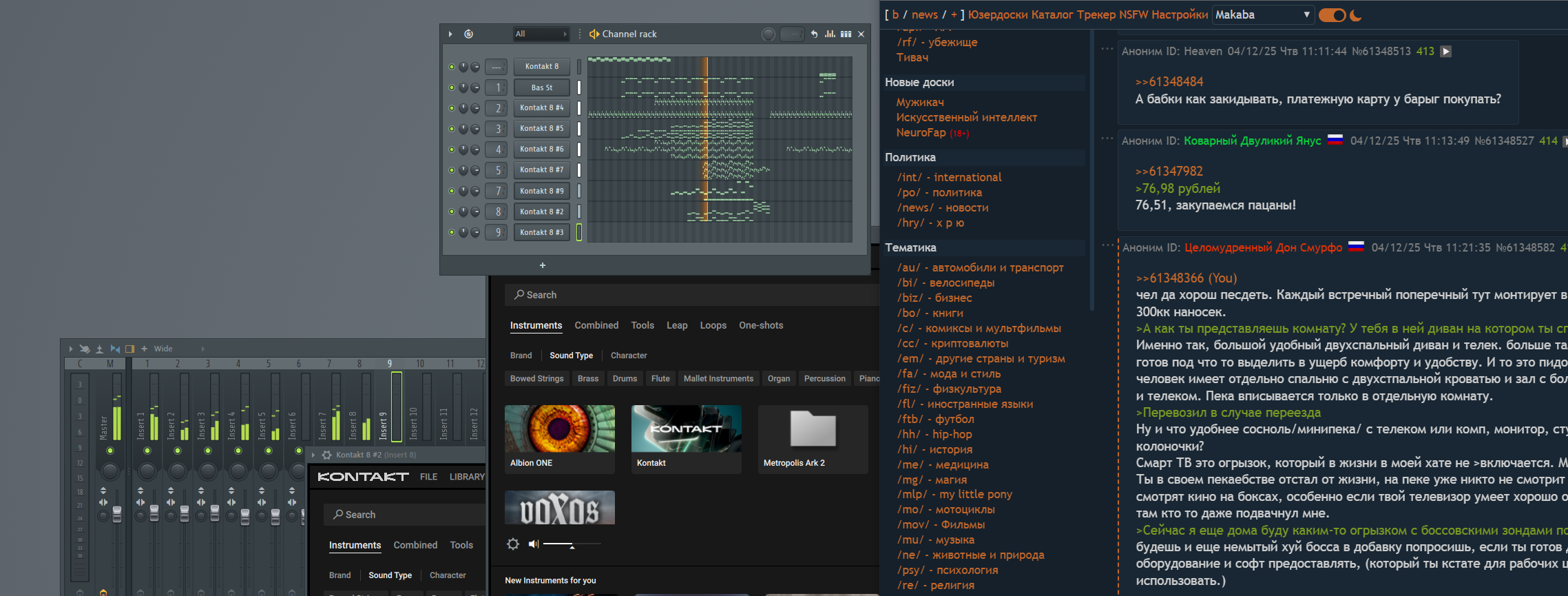This screenshot has height=596, width=1568.
Task: Switch off the orange theme toggle
Action: pos(1332,15)
